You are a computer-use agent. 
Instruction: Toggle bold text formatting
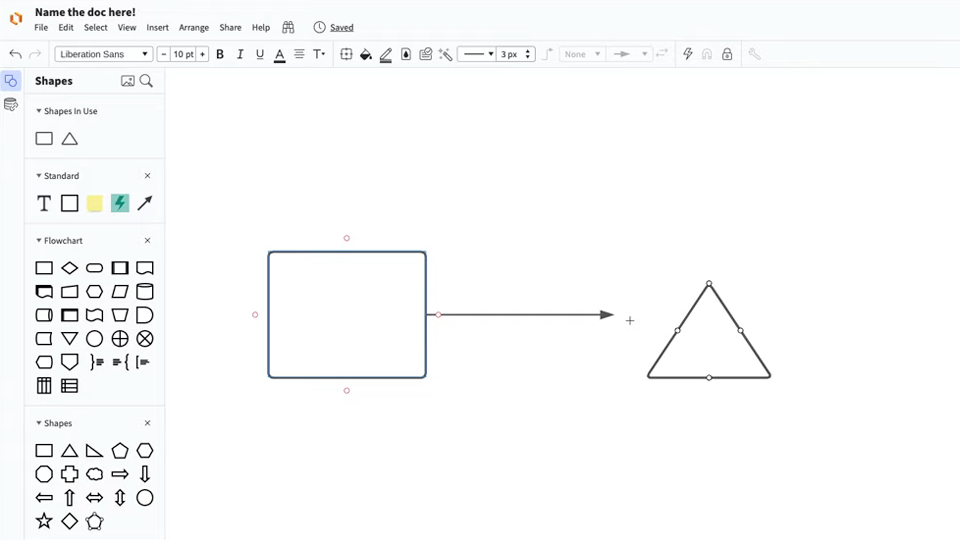(220, 54)
